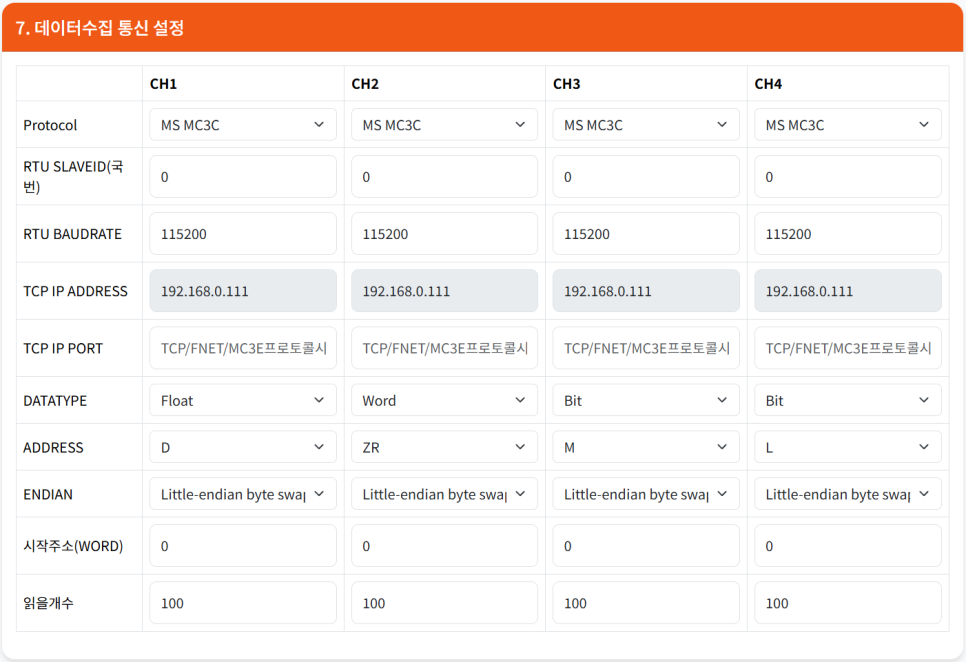
Task: Focus the CH4 시작주소(WORD) input
Action: click(848, 546)
